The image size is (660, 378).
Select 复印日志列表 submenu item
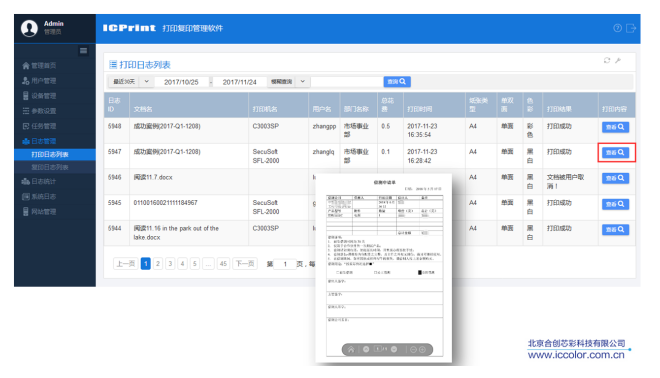[x=55, y=167]
